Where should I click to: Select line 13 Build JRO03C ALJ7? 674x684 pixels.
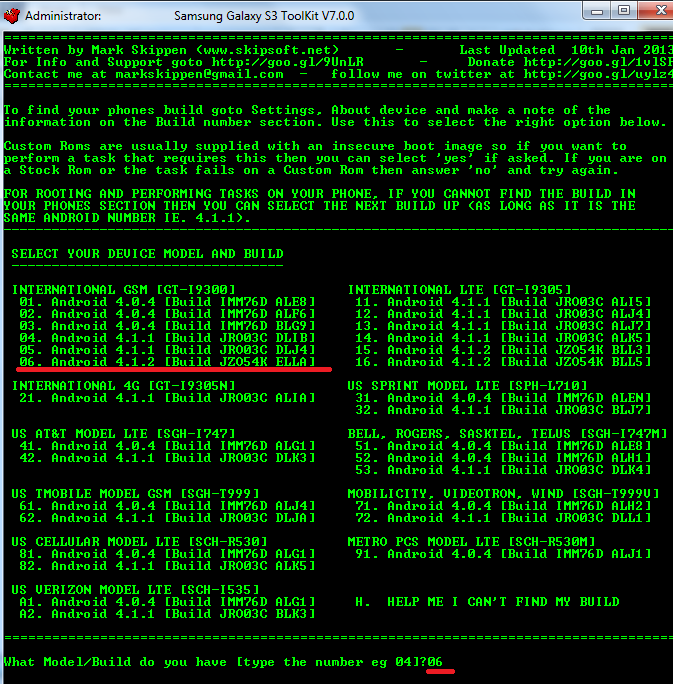(x=503, y=326)
